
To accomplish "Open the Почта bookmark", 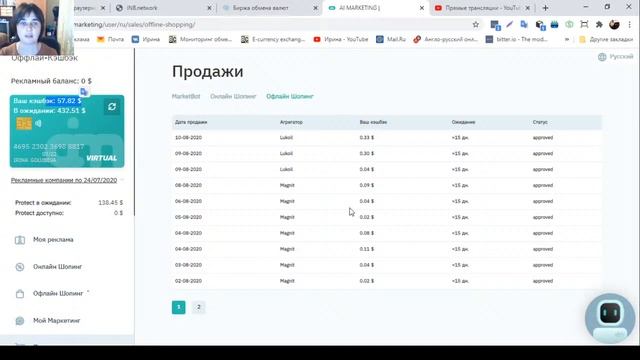I will 110,39.
